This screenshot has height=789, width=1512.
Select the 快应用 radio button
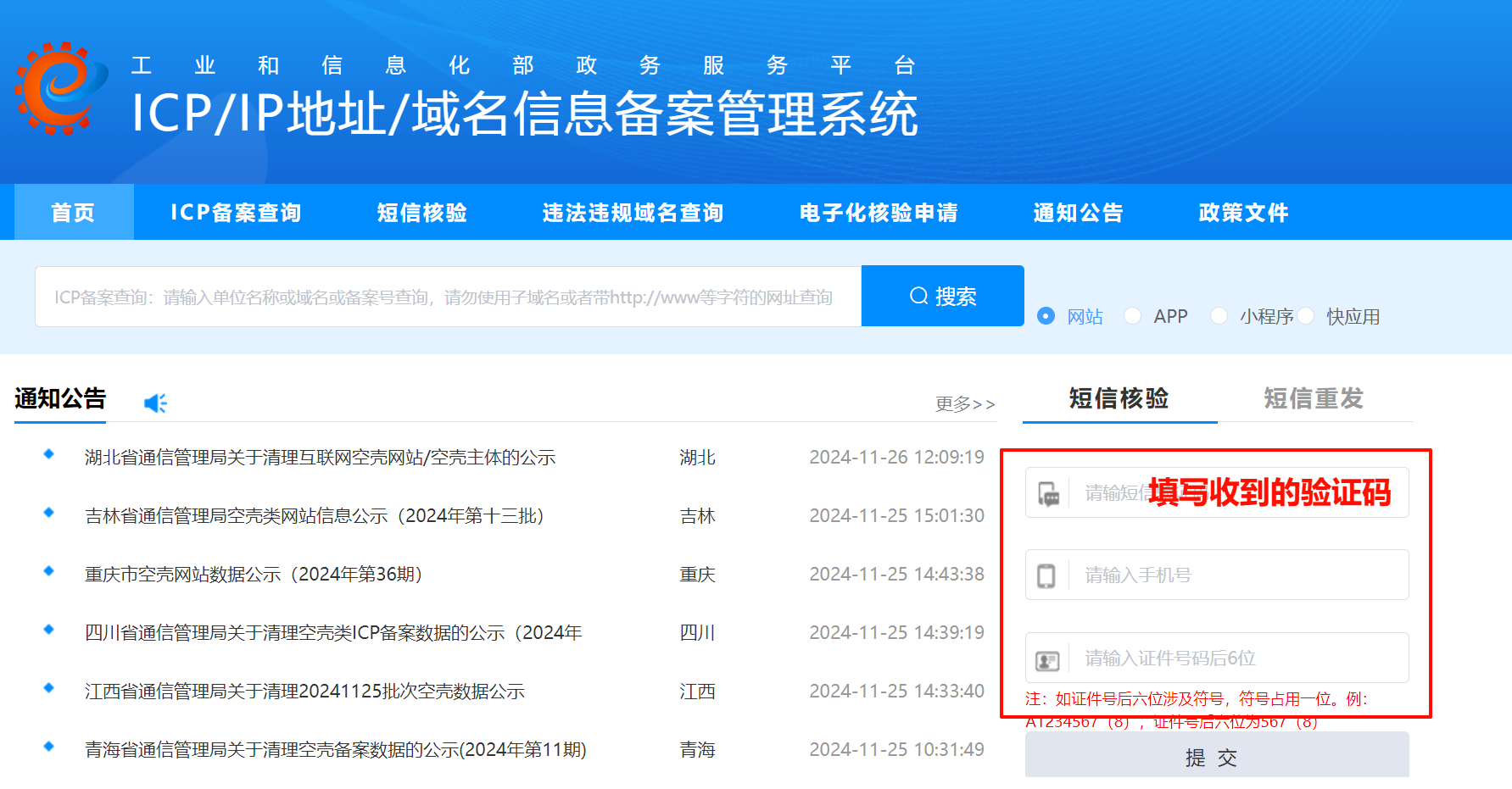[1306, 316]
